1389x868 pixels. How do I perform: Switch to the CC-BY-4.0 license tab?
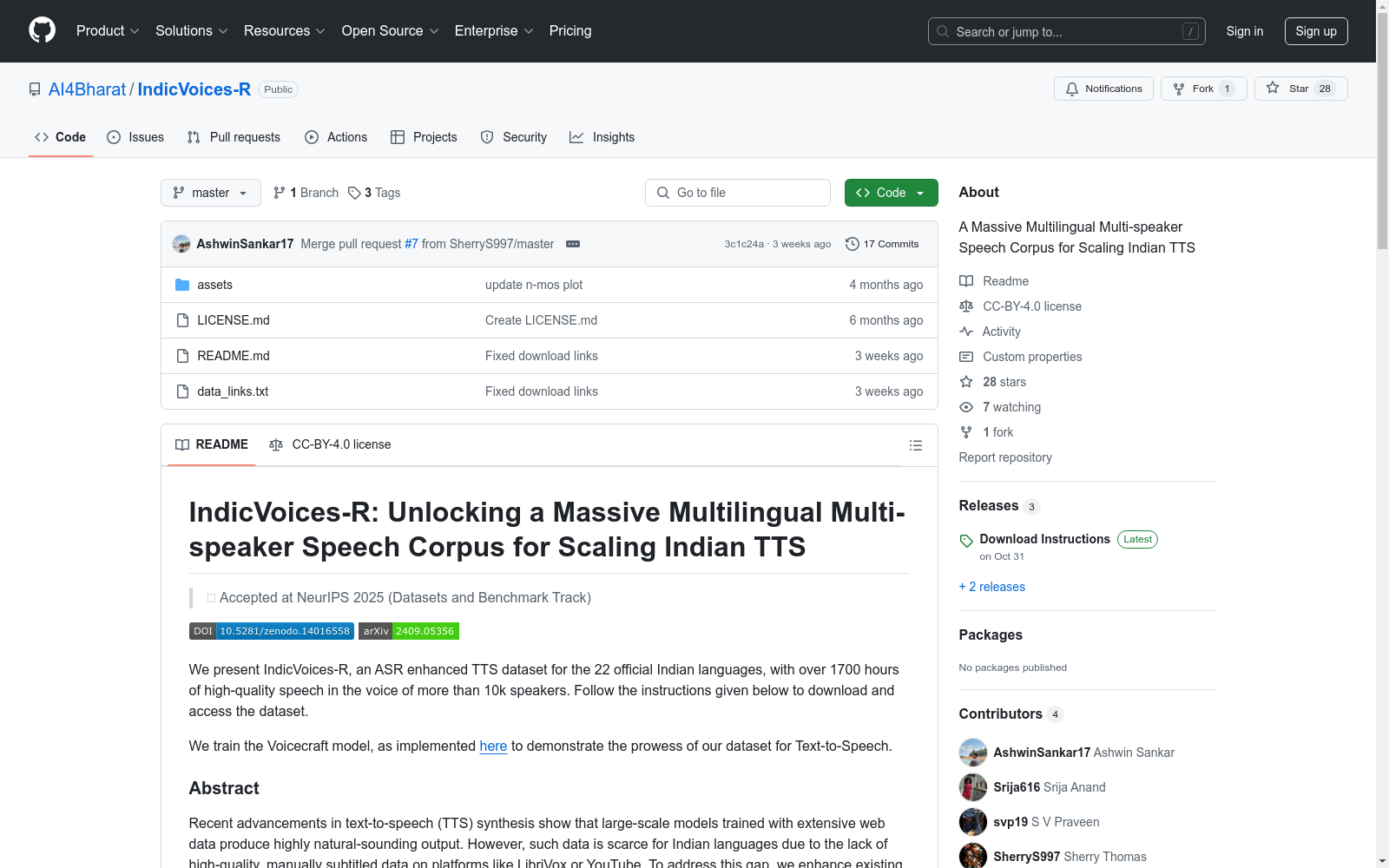[x=330, y=444]
